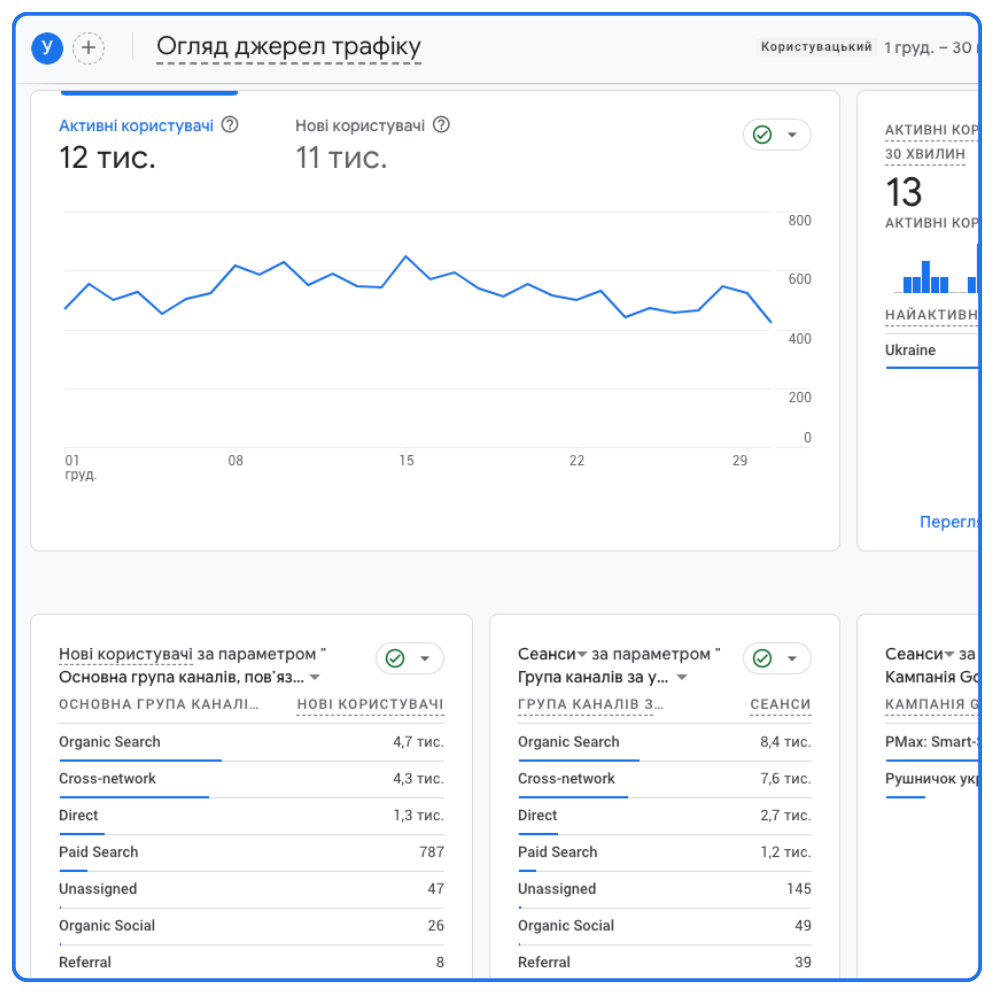This screenshot has width=1000, height=1000.
Task: Click the plus icon to add comparison
Action: pyautogui.click(x=89, y=48)
